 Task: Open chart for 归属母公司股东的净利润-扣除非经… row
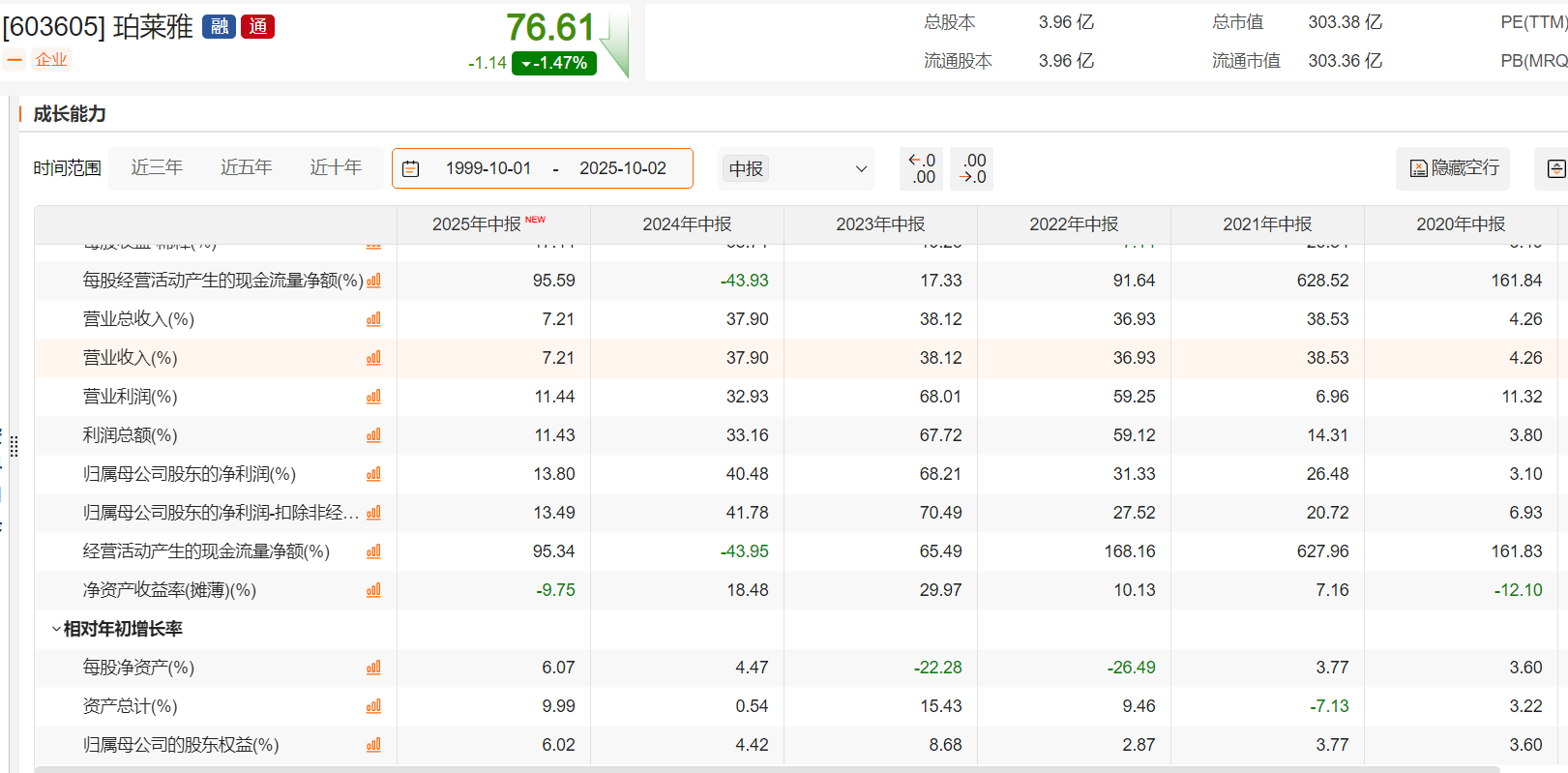click(x=373, y=513)
